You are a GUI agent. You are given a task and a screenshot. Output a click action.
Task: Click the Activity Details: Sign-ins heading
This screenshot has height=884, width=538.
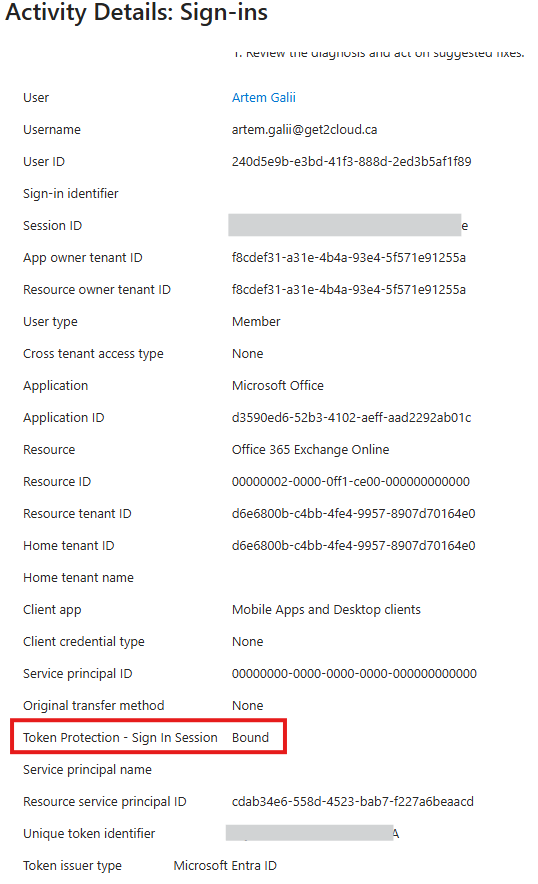click(x=136, y=12)
